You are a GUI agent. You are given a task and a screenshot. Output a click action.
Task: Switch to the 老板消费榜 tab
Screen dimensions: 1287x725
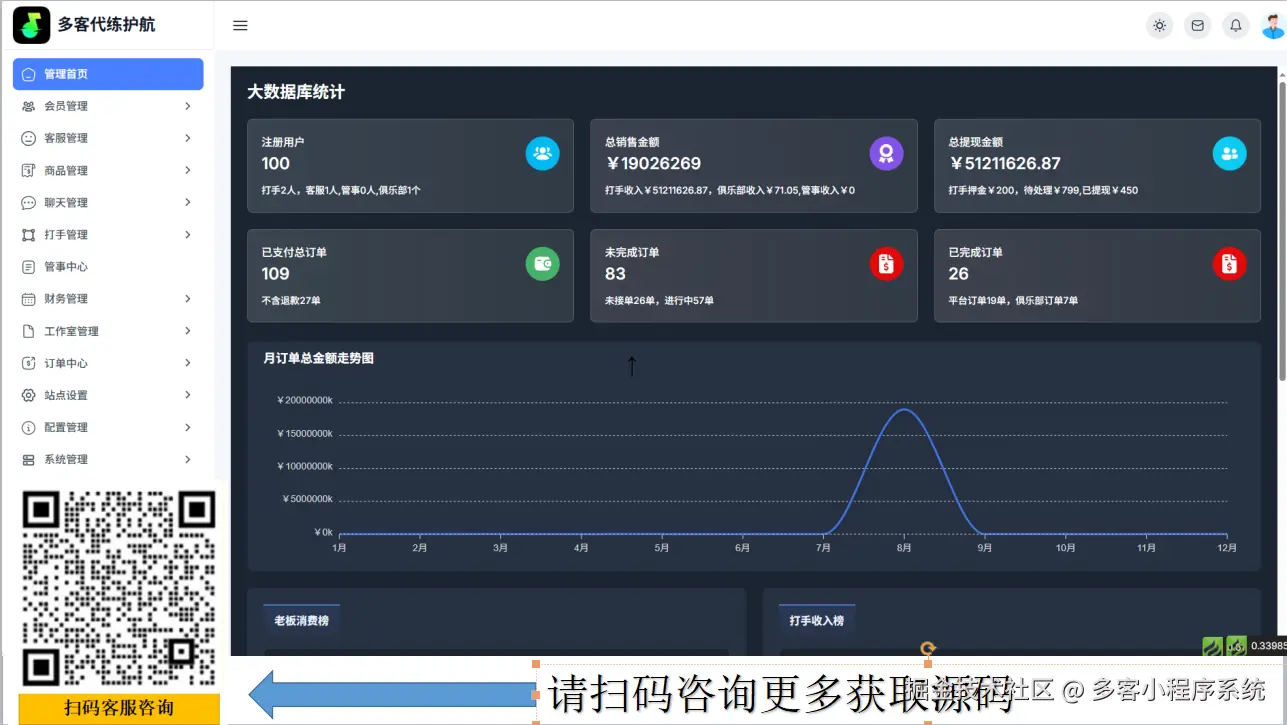point(301,620)
